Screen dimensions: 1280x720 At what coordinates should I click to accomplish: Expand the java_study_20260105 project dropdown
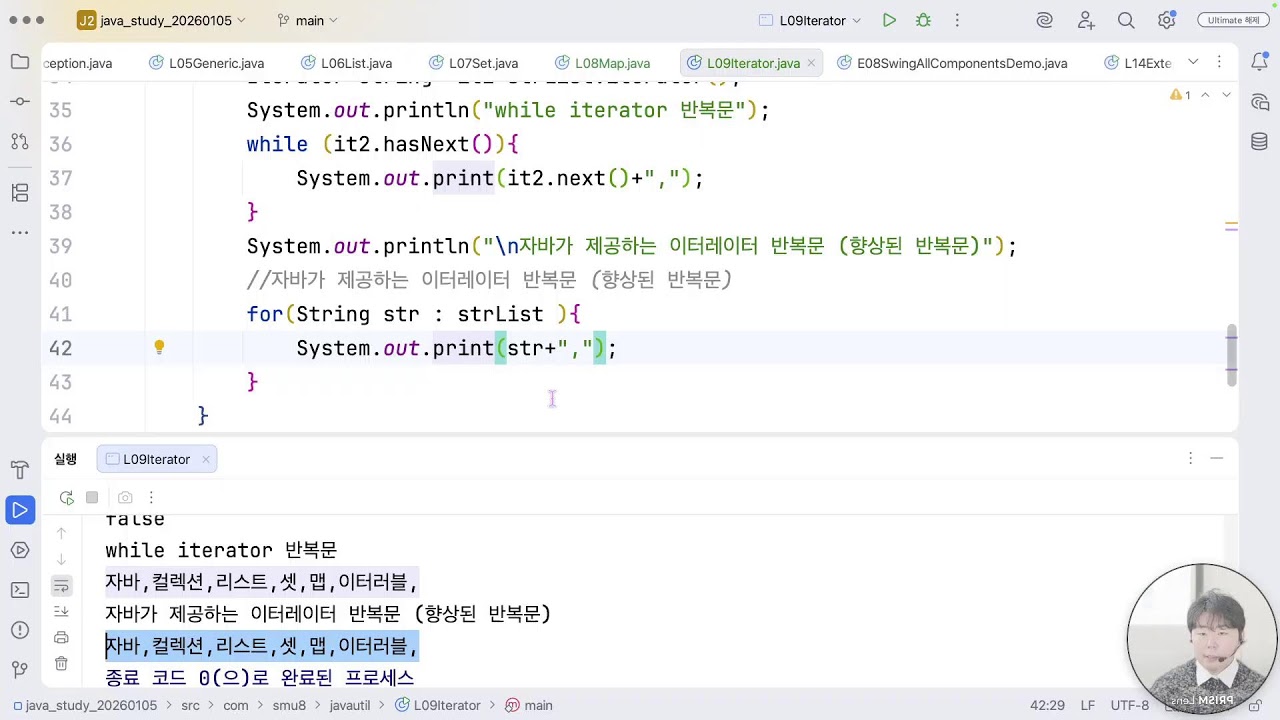(162, 20)
